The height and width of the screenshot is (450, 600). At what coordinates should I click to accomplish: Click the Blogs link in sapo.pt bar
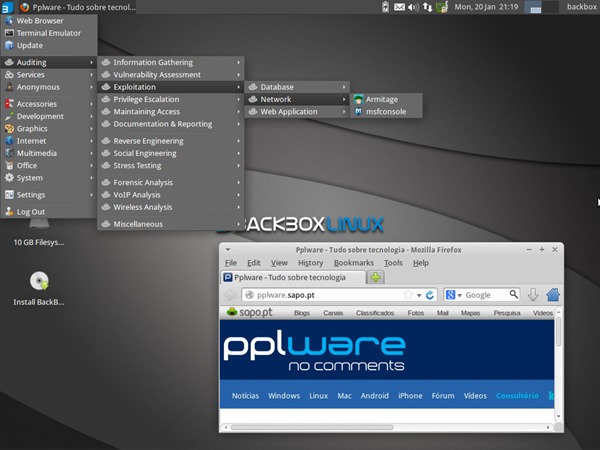click(302, 313)
